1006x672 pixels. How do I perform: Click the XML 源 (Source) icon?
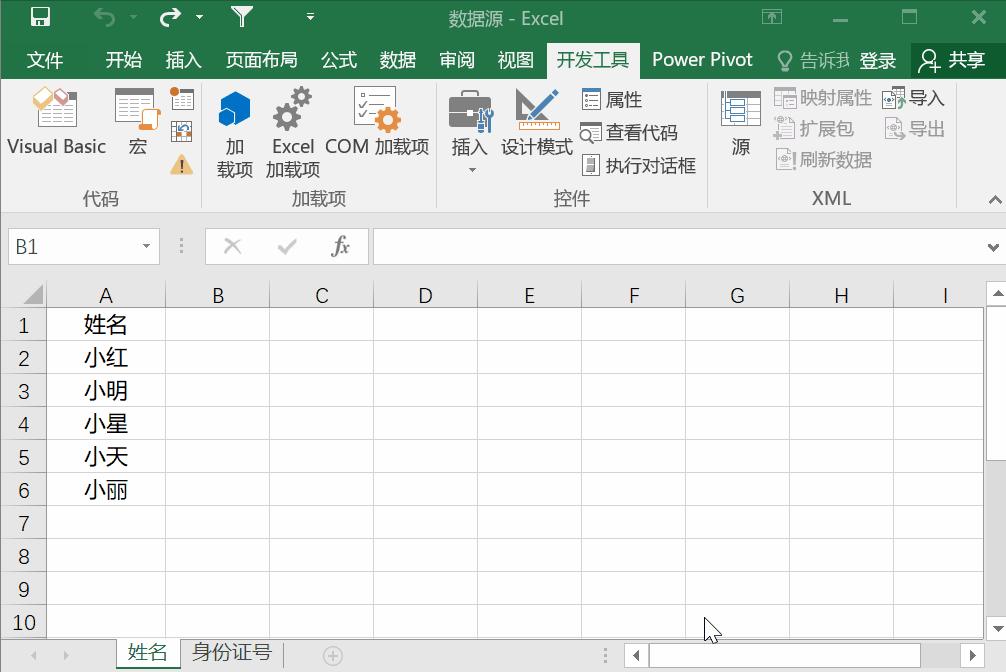740,125
